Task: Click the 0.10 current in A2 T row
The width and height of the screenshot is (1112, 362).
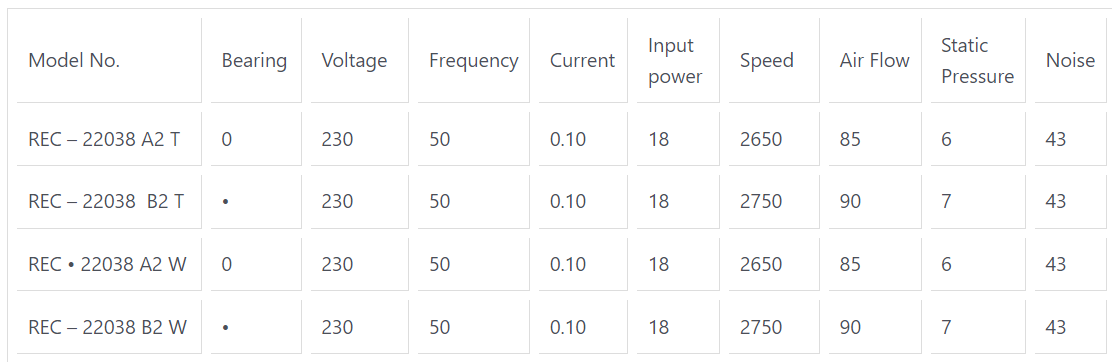Action: pyautogui.click(x=568, y=139)
